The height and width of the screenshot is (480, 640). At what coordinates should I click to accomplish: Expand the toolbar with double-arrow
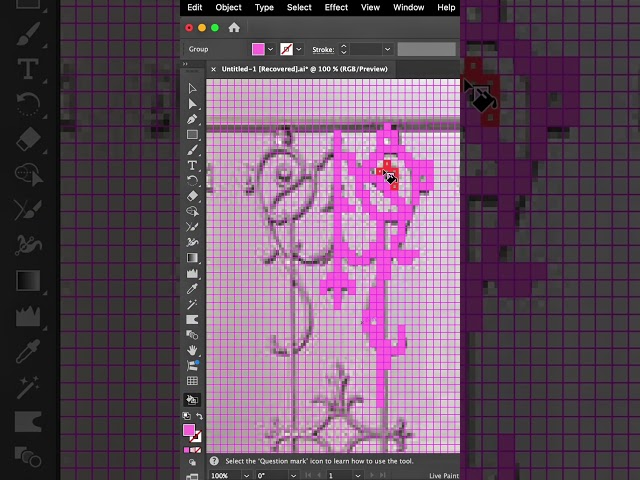[185, 64]
